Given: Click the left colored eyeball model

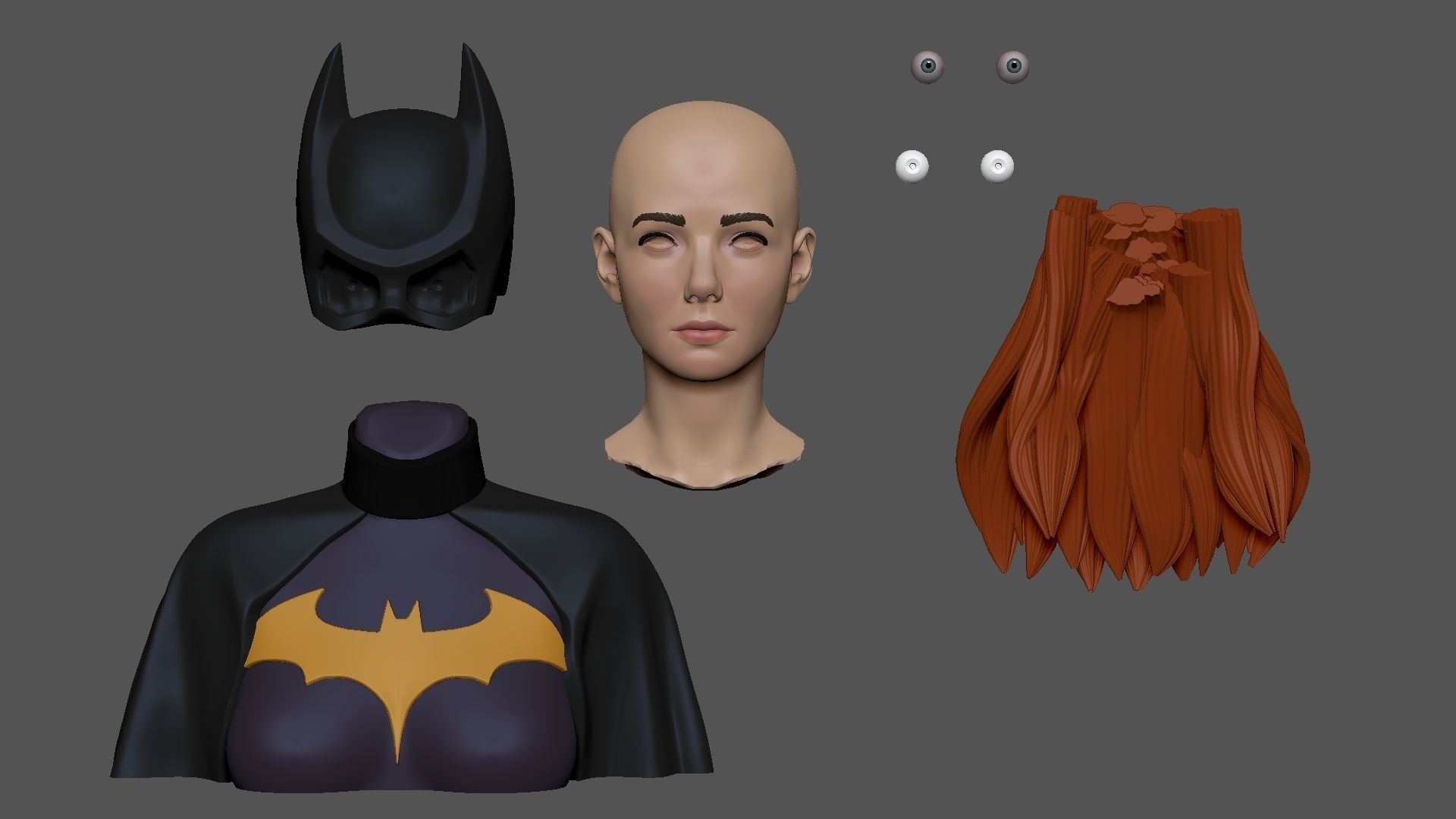Looking at the screenshot, I should coord(927,67).
